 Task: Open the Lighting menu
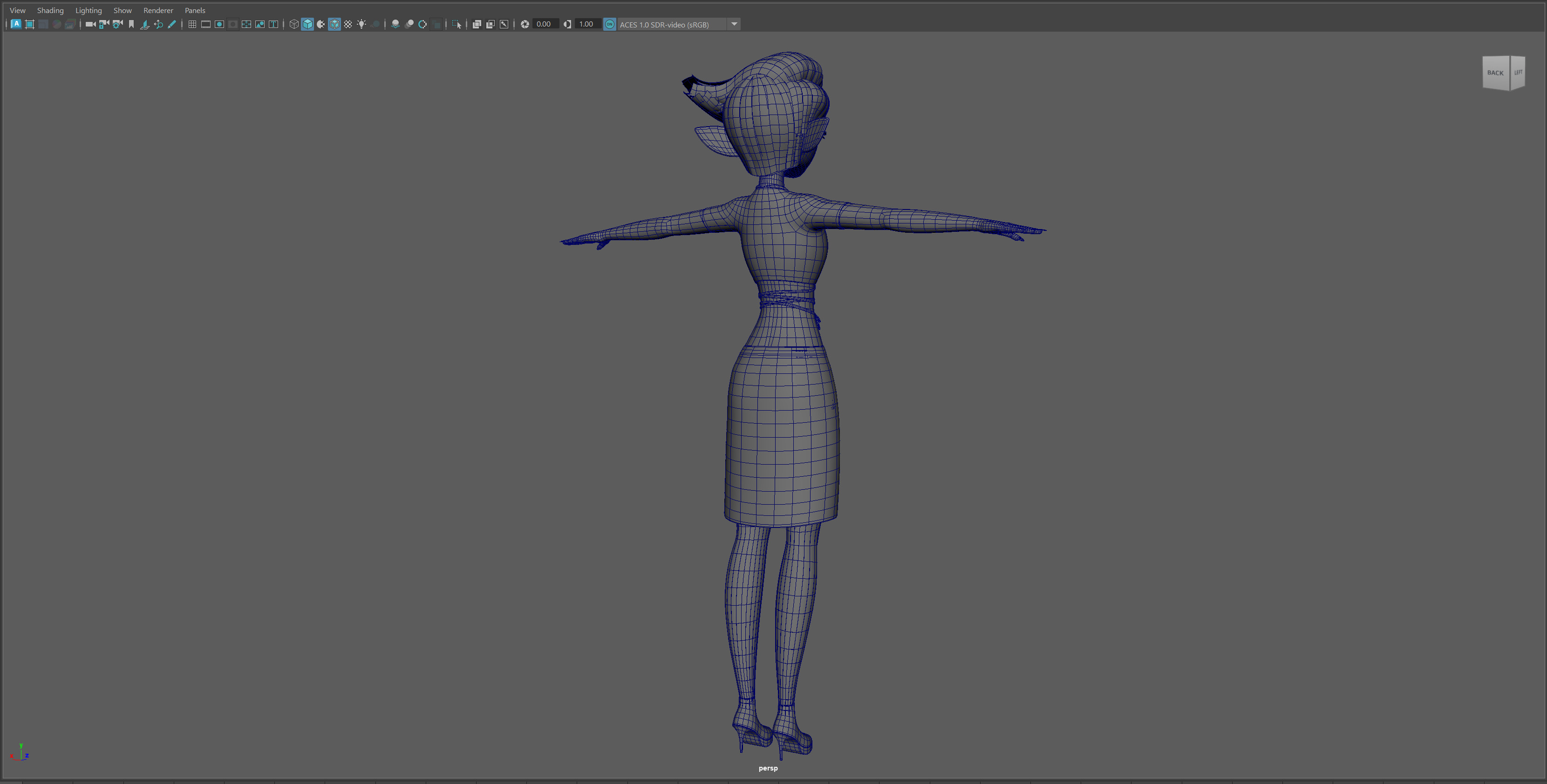[x=89, y=10]
